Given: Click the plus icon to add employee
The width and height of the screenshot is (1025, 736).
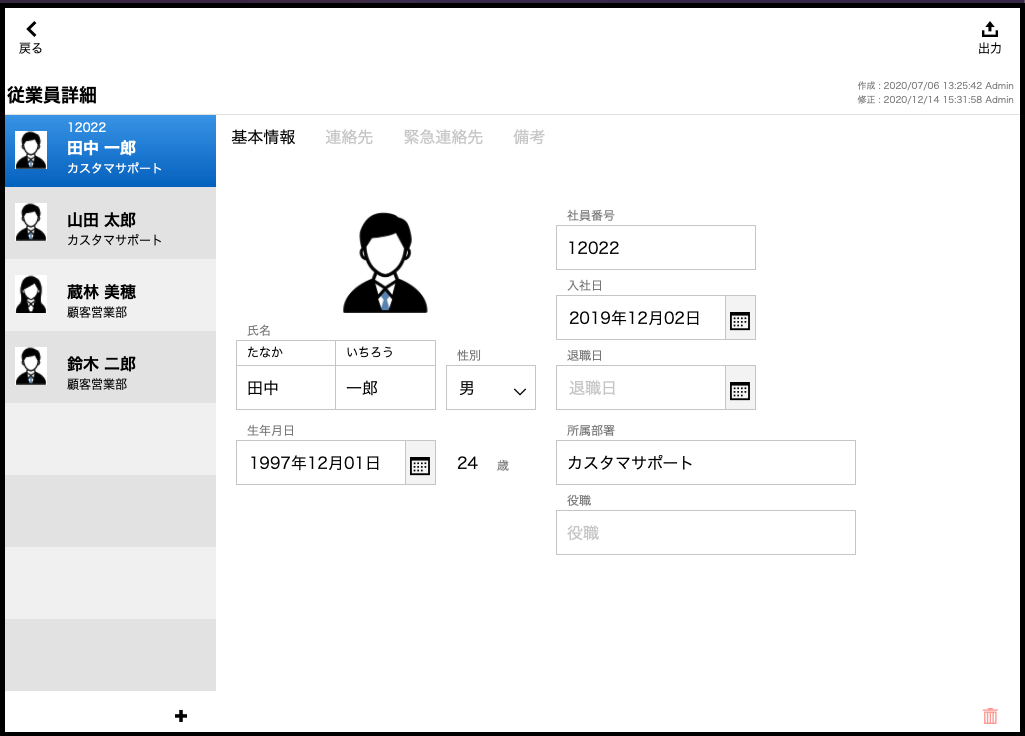Looking at the screenshot, I should [181, 715].
